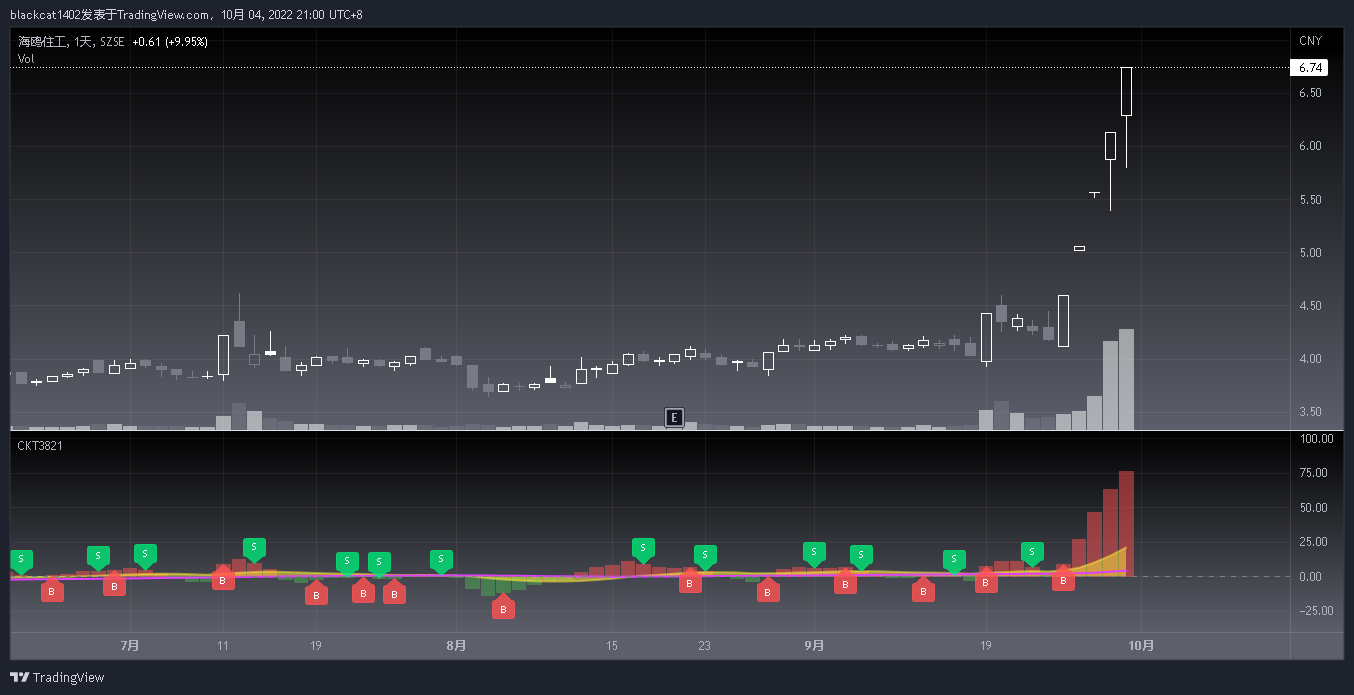Click the tallest red CKT3821 histogram bar

tap(1126, 523)
